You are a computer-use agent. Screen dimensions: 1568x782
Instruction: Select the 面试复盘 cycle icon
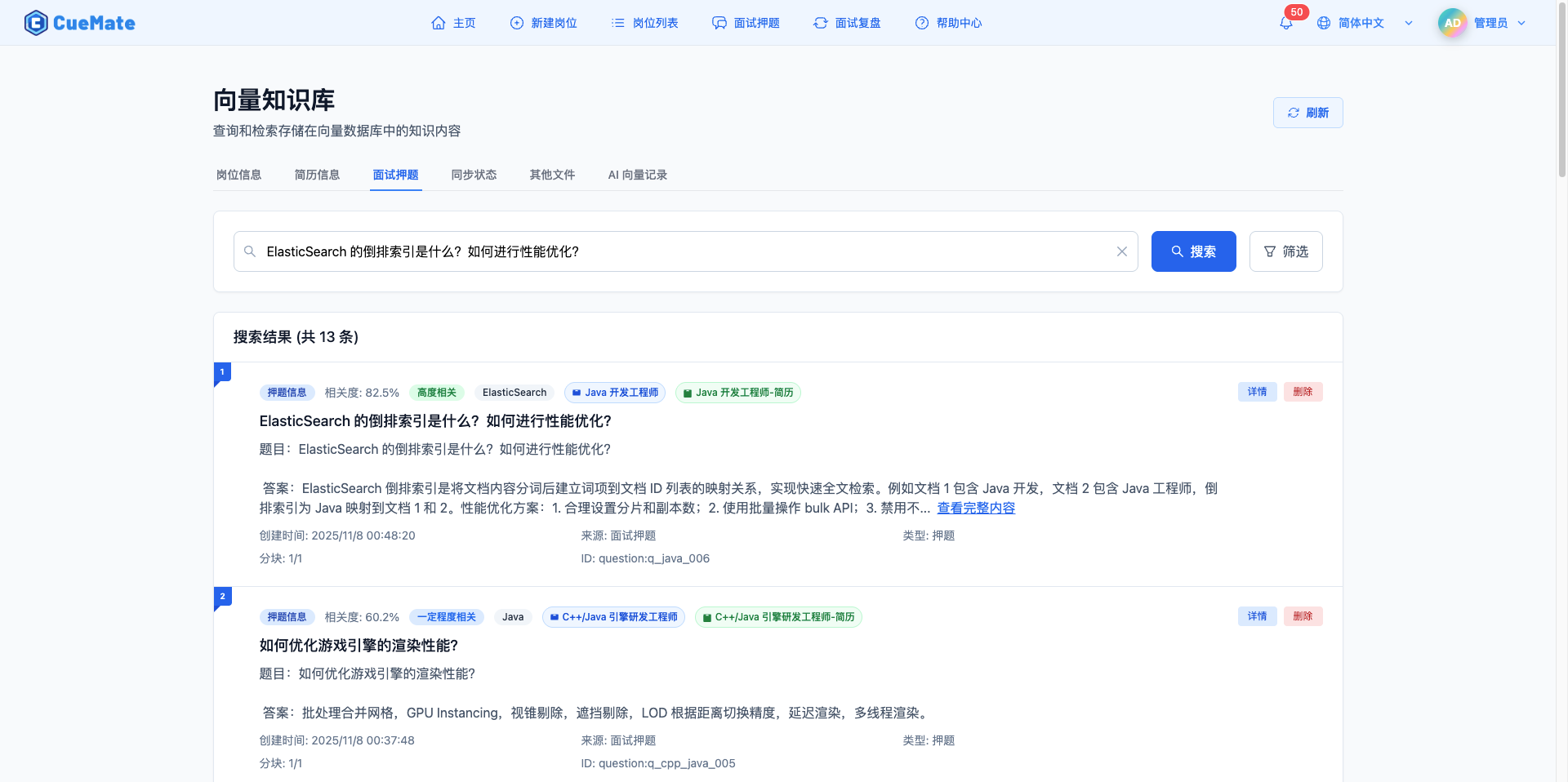pos(820,23)
